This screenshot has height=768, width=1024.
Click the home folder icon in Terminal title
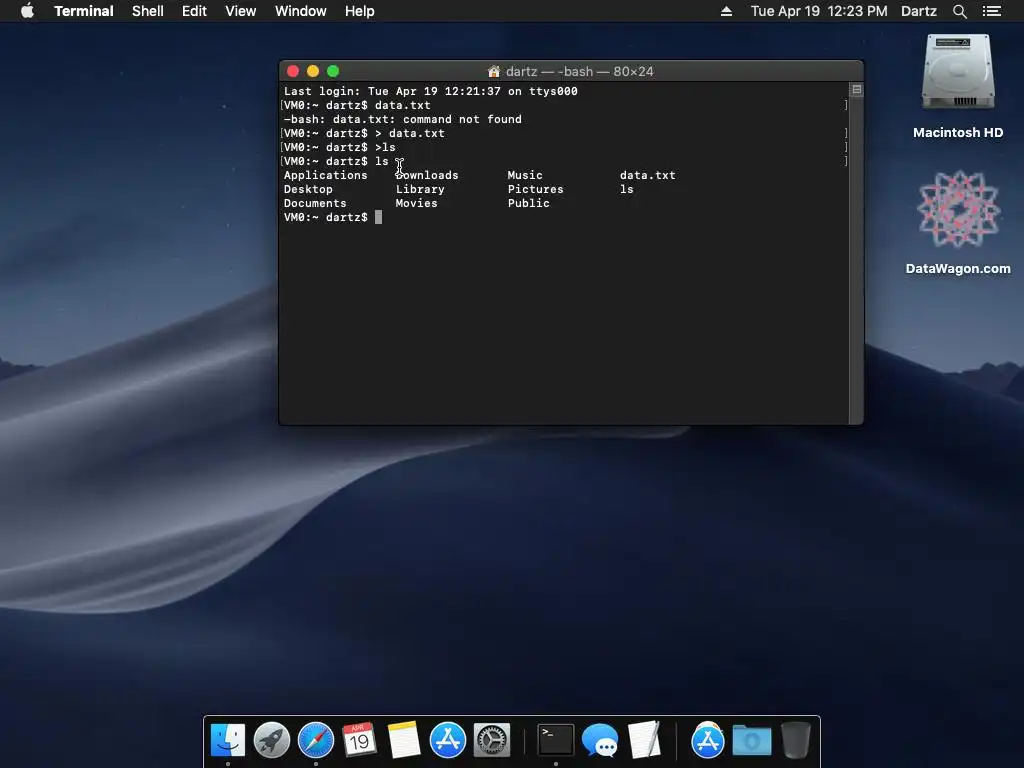click(x=494, y=71)
